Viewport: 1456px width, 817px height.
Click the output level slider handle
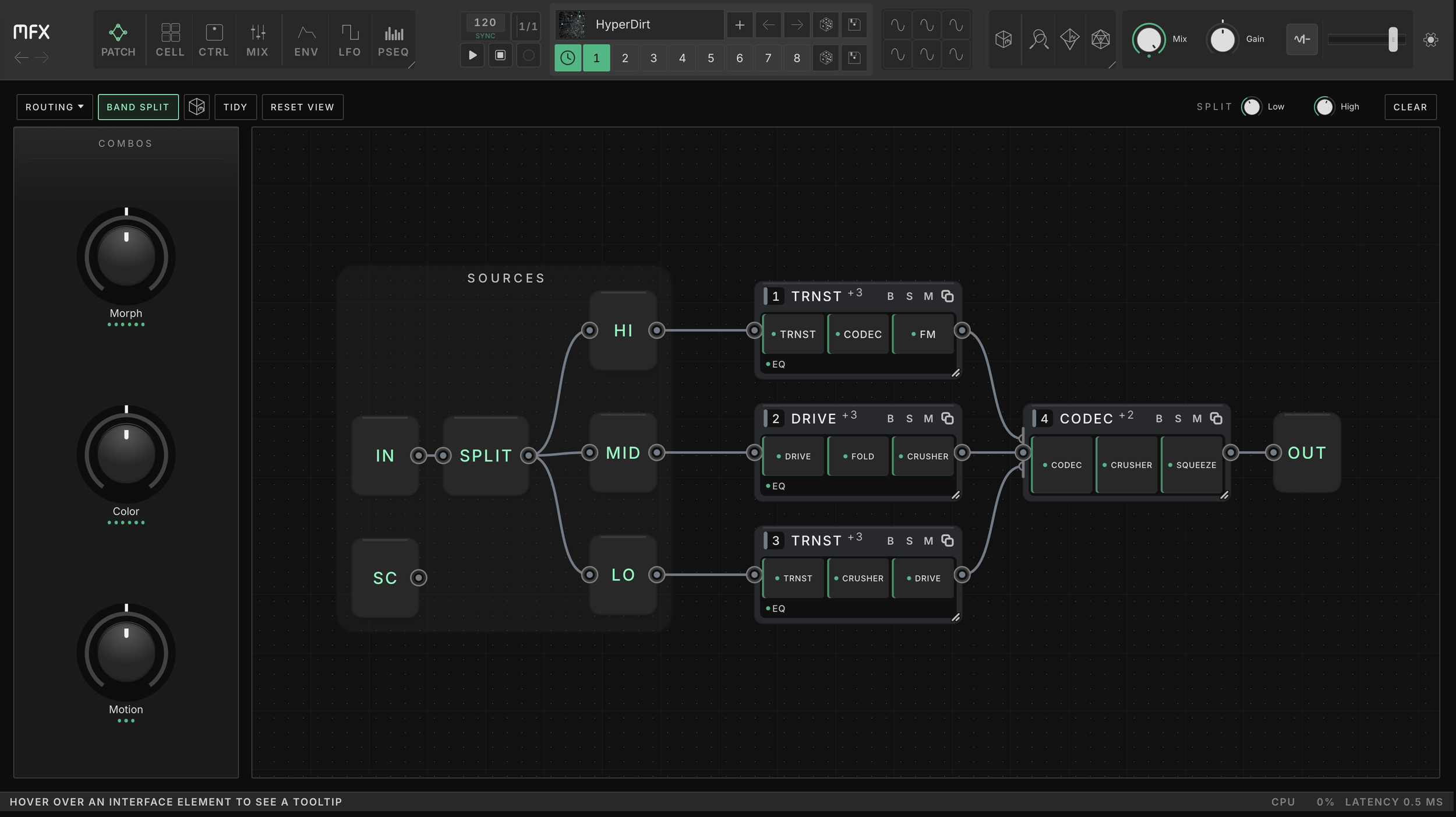(1393, 40)
